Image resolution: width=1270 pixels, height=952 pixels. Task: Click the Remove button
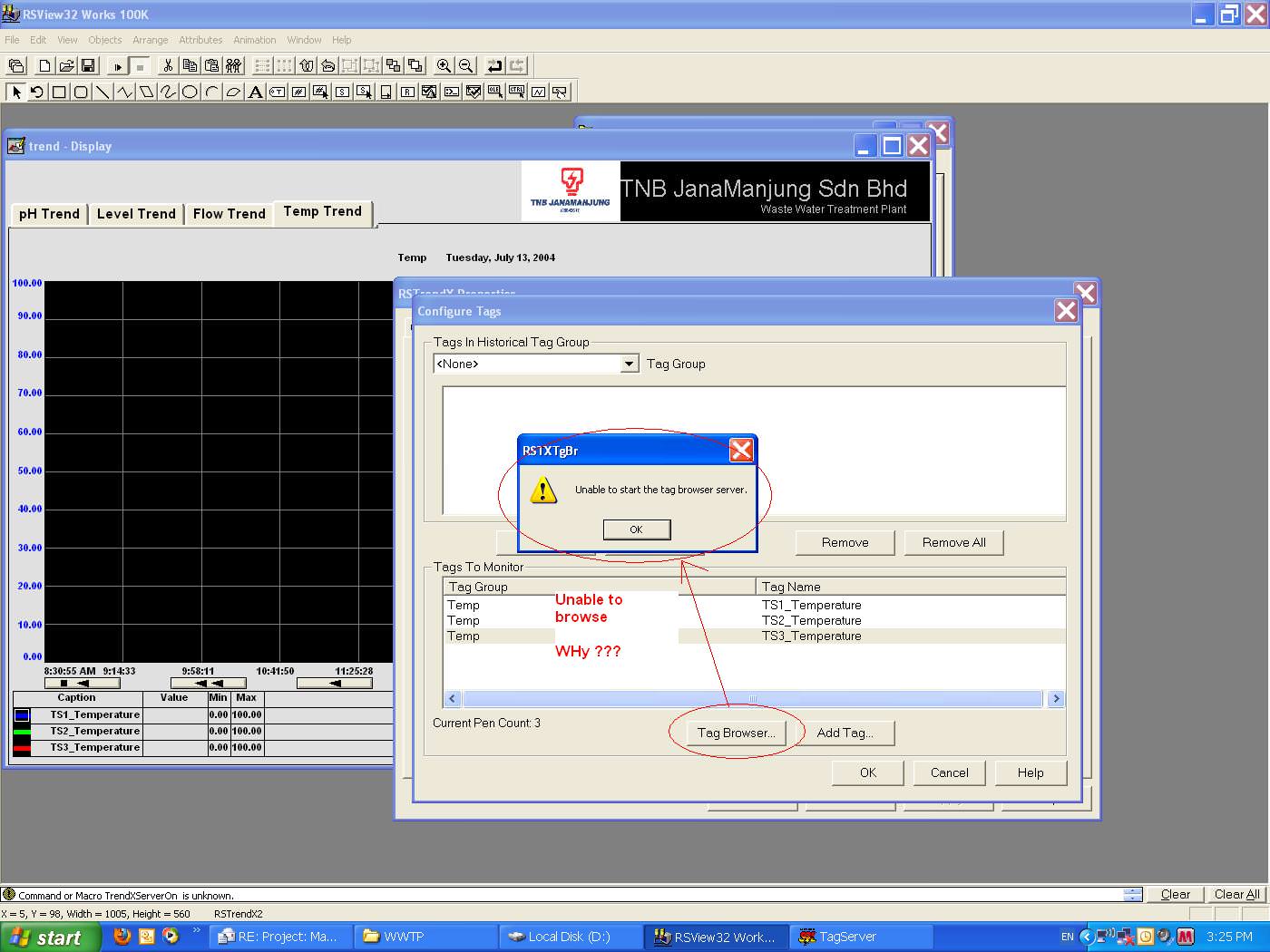tap(845, 542)
